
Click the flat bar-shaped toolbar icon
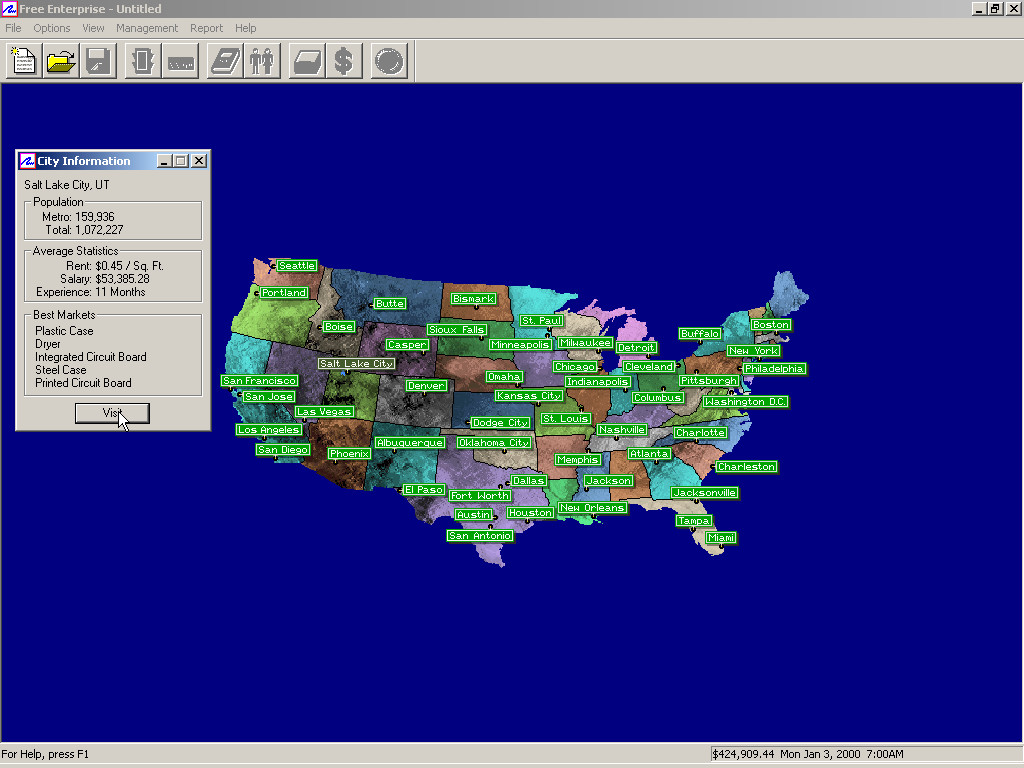(181, 61)
